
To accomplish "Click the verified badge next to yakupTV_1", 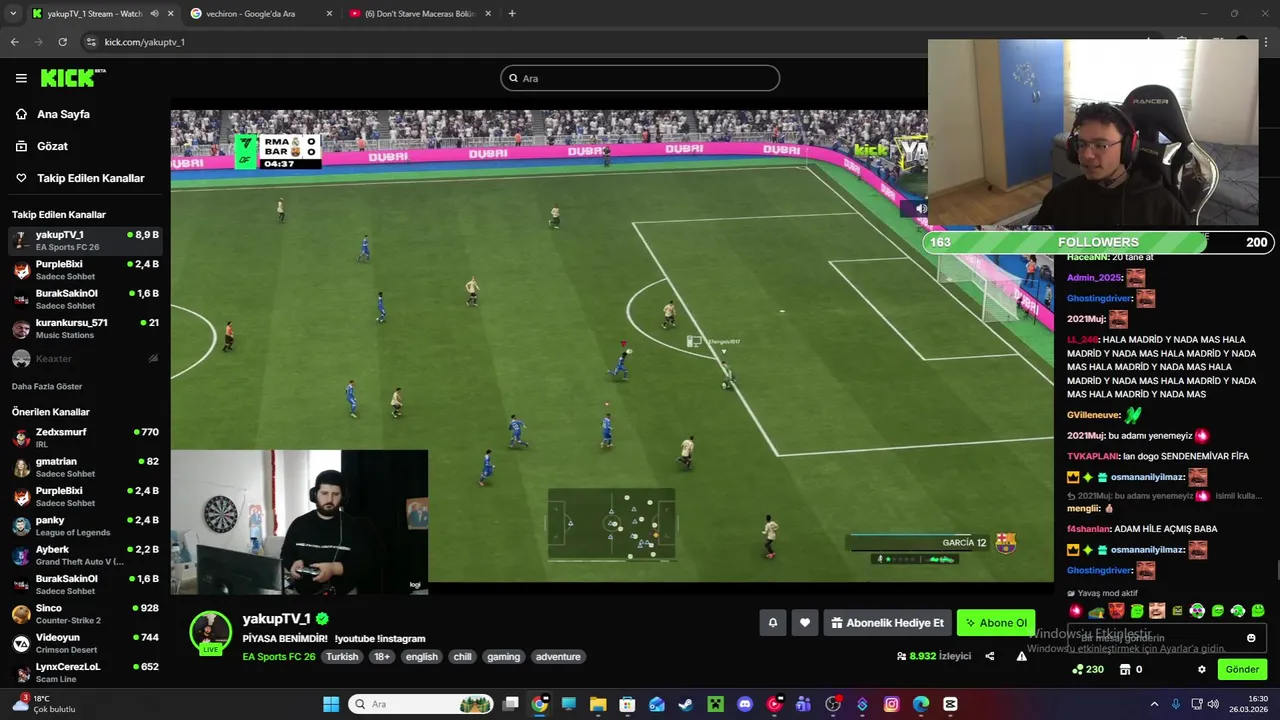I will click(322, 619).
